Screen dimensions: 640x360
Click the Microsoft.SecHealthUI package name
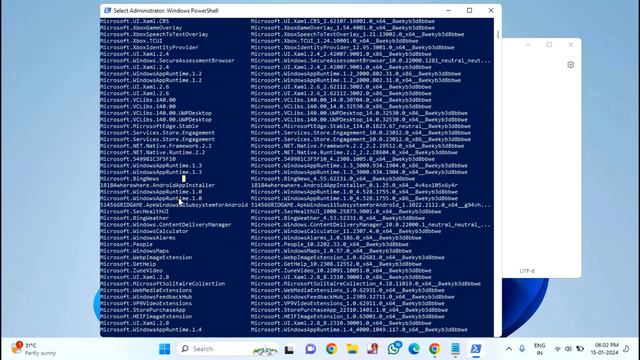(x=135, y=211)
